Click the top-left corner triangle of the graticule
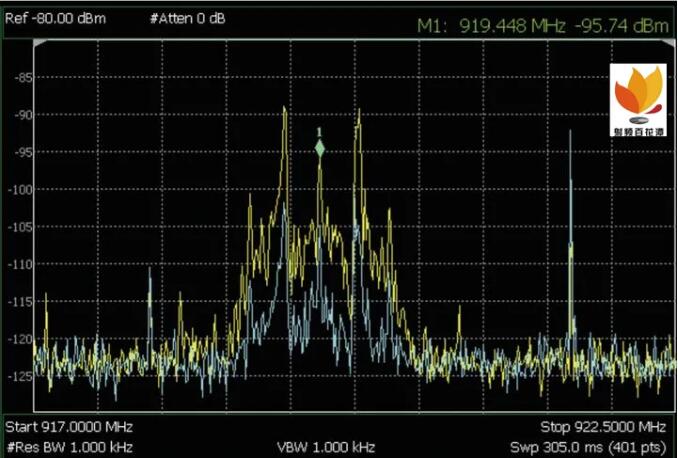Screen dimensions: 678x458 coord(40,46)
